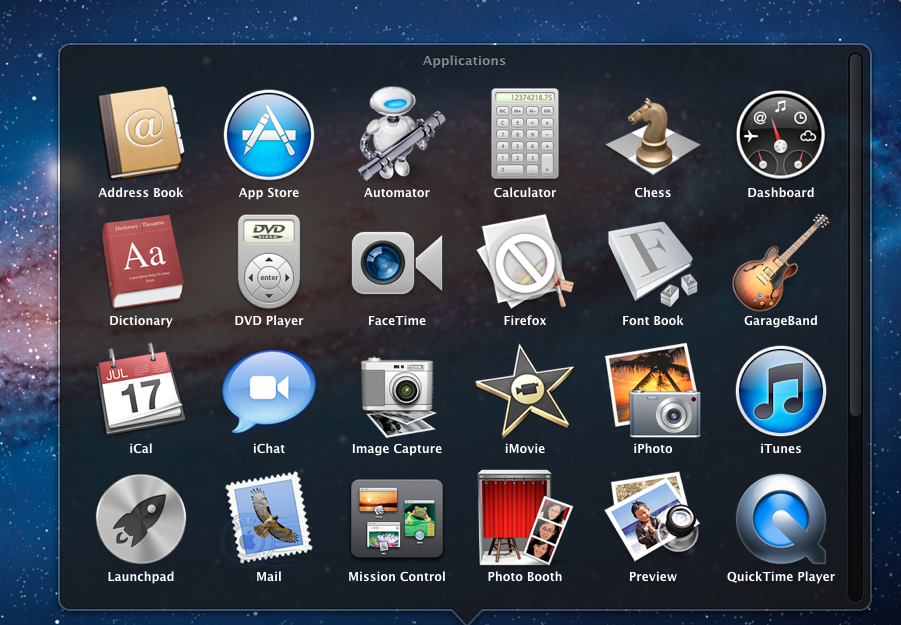901x625 pixels.
Task: Click the "QuickTime Player" label text
Action: click(780, 577)
